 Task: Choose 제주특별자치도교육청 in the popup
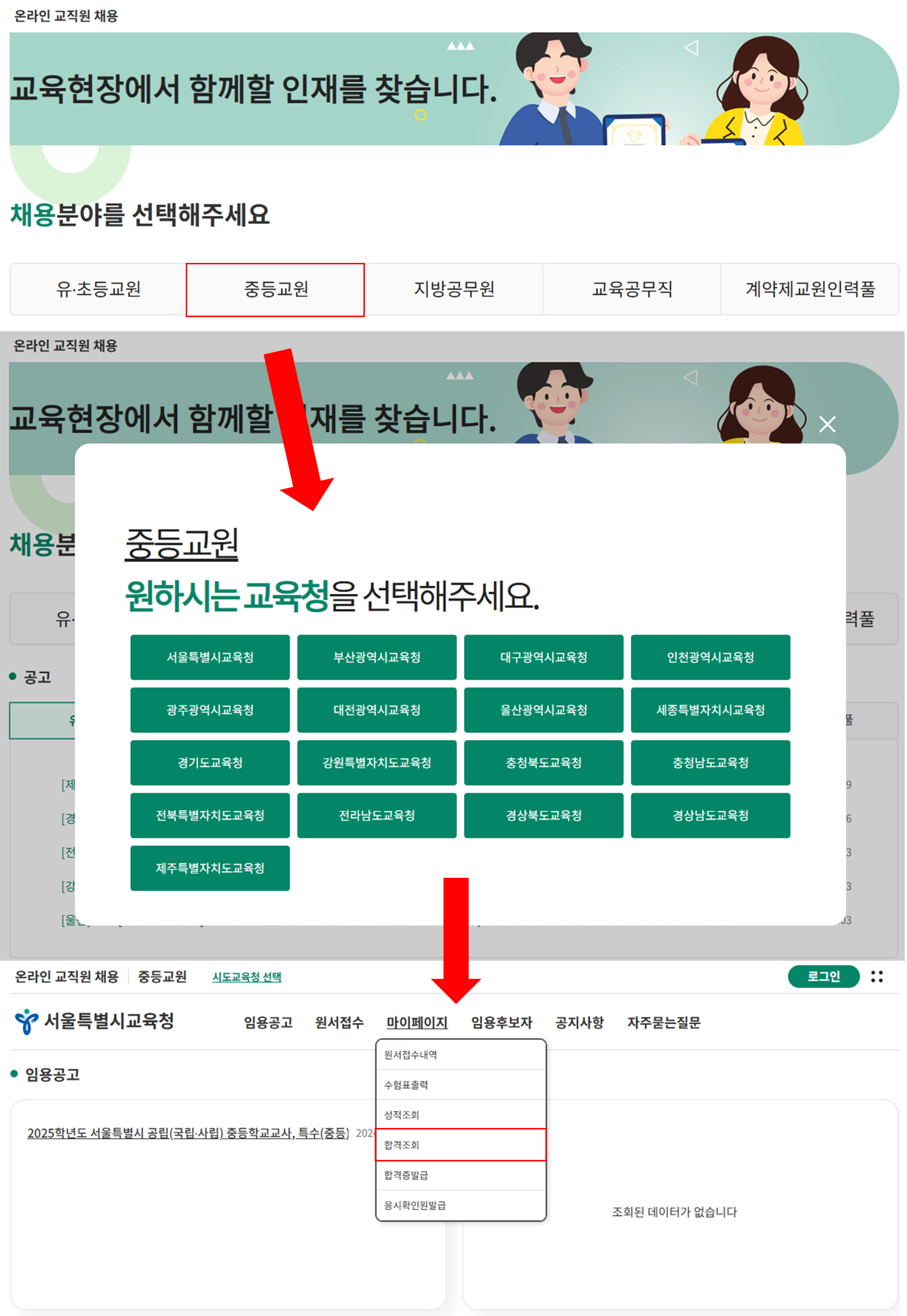(210, 867)
